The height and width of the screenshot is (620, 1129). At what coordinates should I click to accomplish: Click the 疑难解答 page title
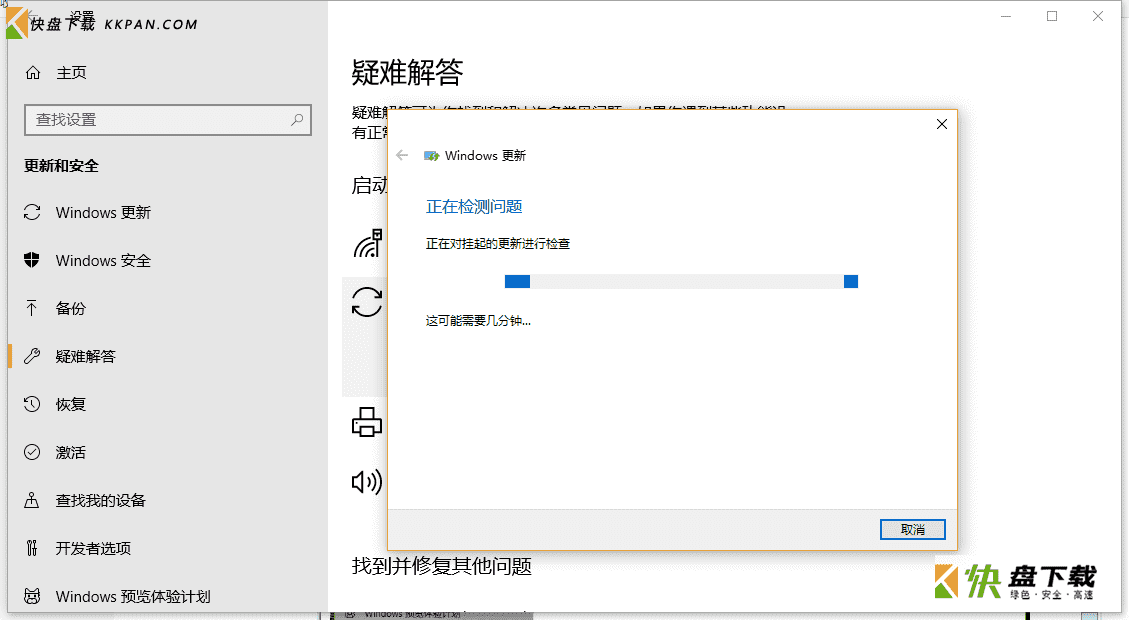407,73
